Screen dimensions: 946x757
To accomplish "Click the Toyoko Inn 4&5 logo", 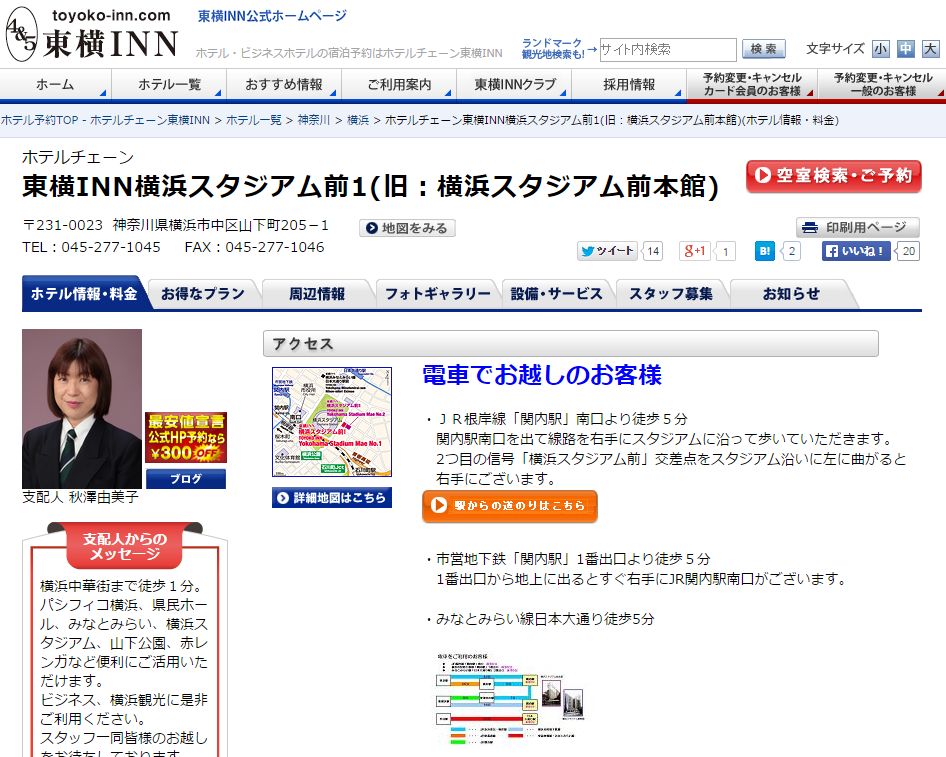I will (92, 35).
